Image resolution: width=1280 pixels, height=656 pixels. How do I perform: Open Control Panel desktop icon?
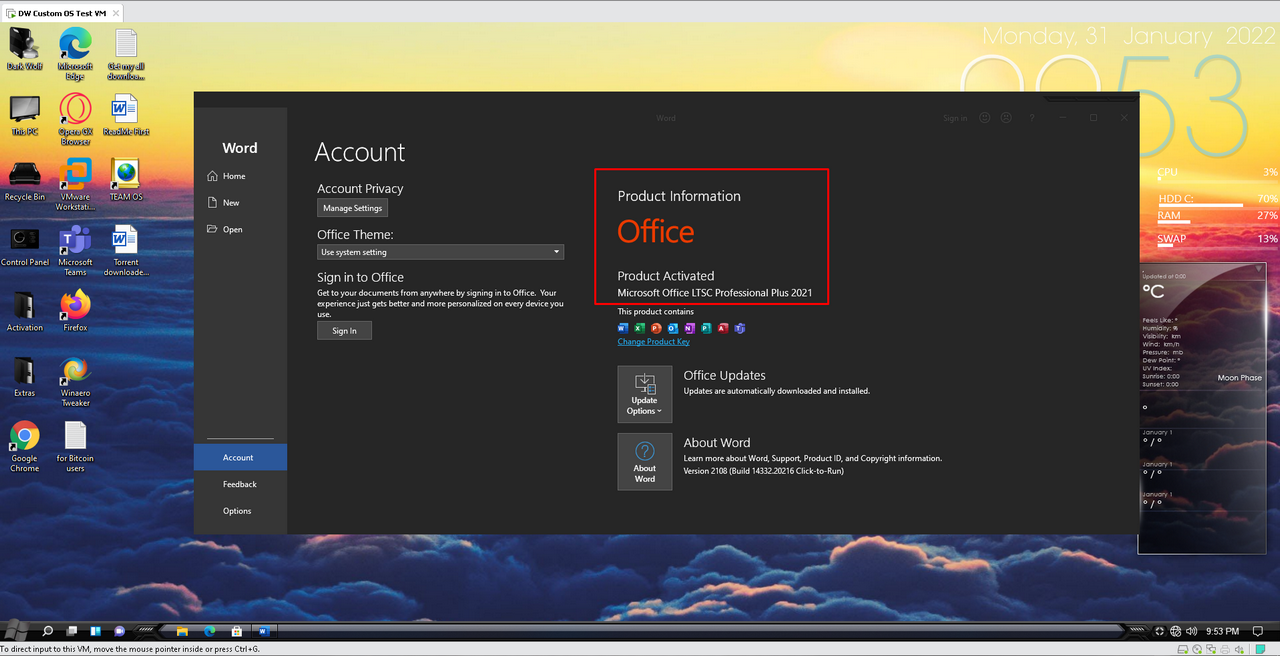tap(25, 246)
